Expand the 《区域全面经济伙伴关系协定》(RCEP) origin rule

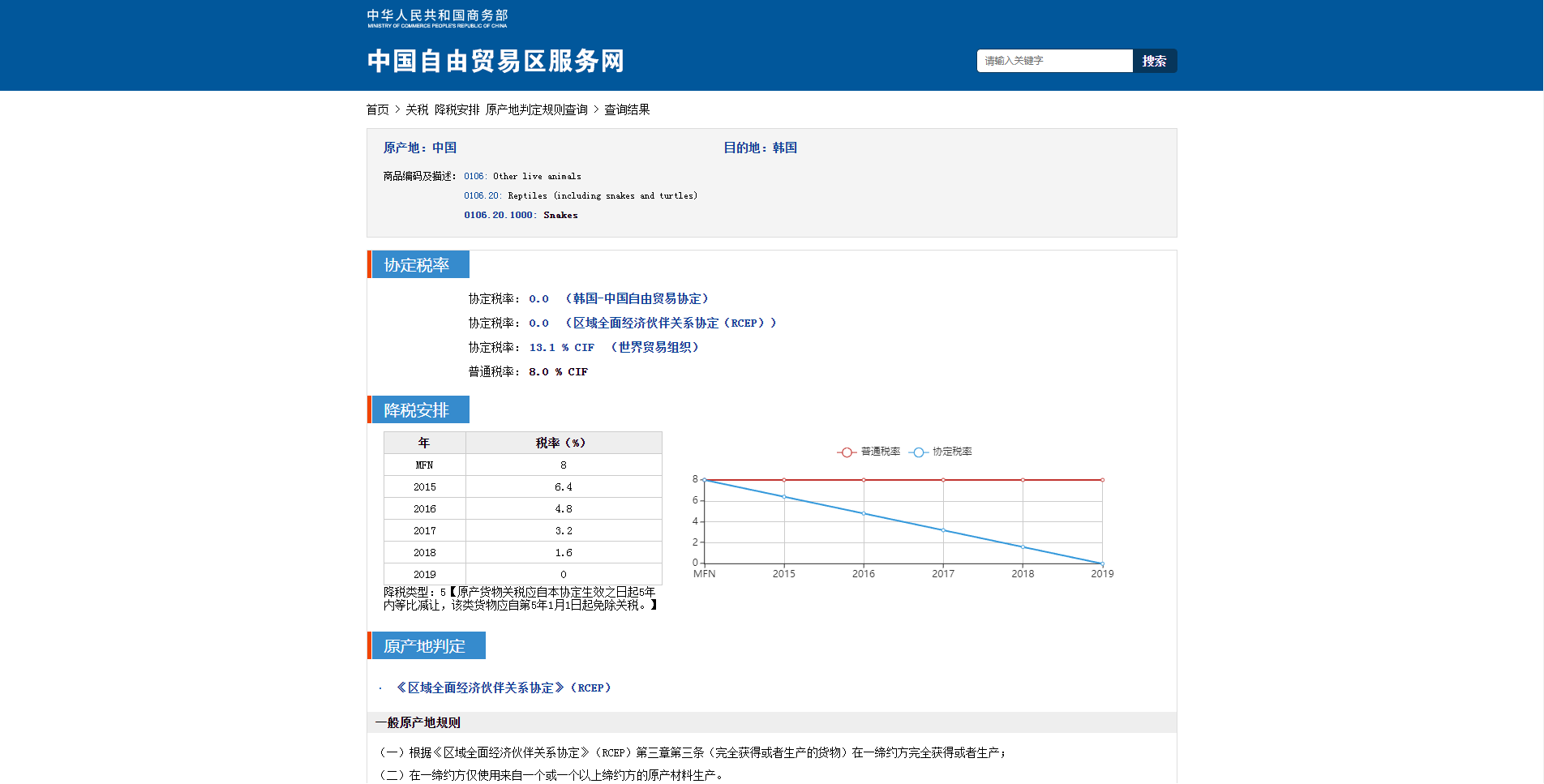[x=504, y=688]
